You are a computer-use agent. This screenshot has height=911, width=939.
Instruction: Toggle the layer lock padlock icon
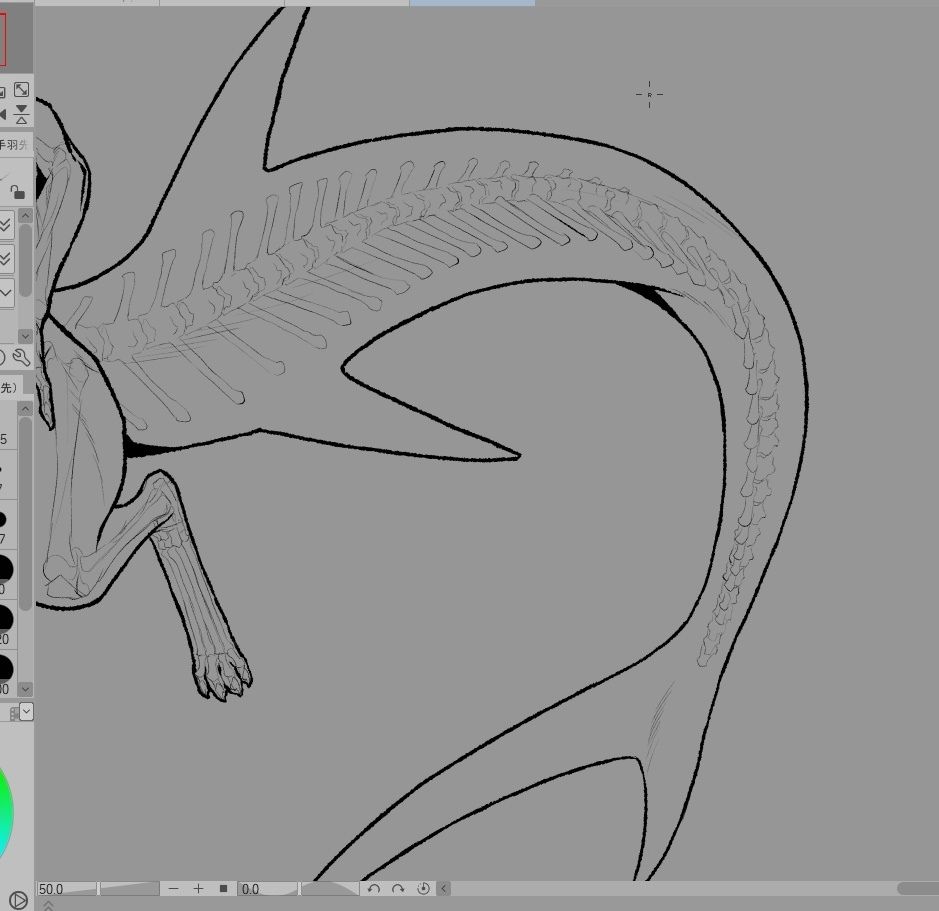(17, 192)
